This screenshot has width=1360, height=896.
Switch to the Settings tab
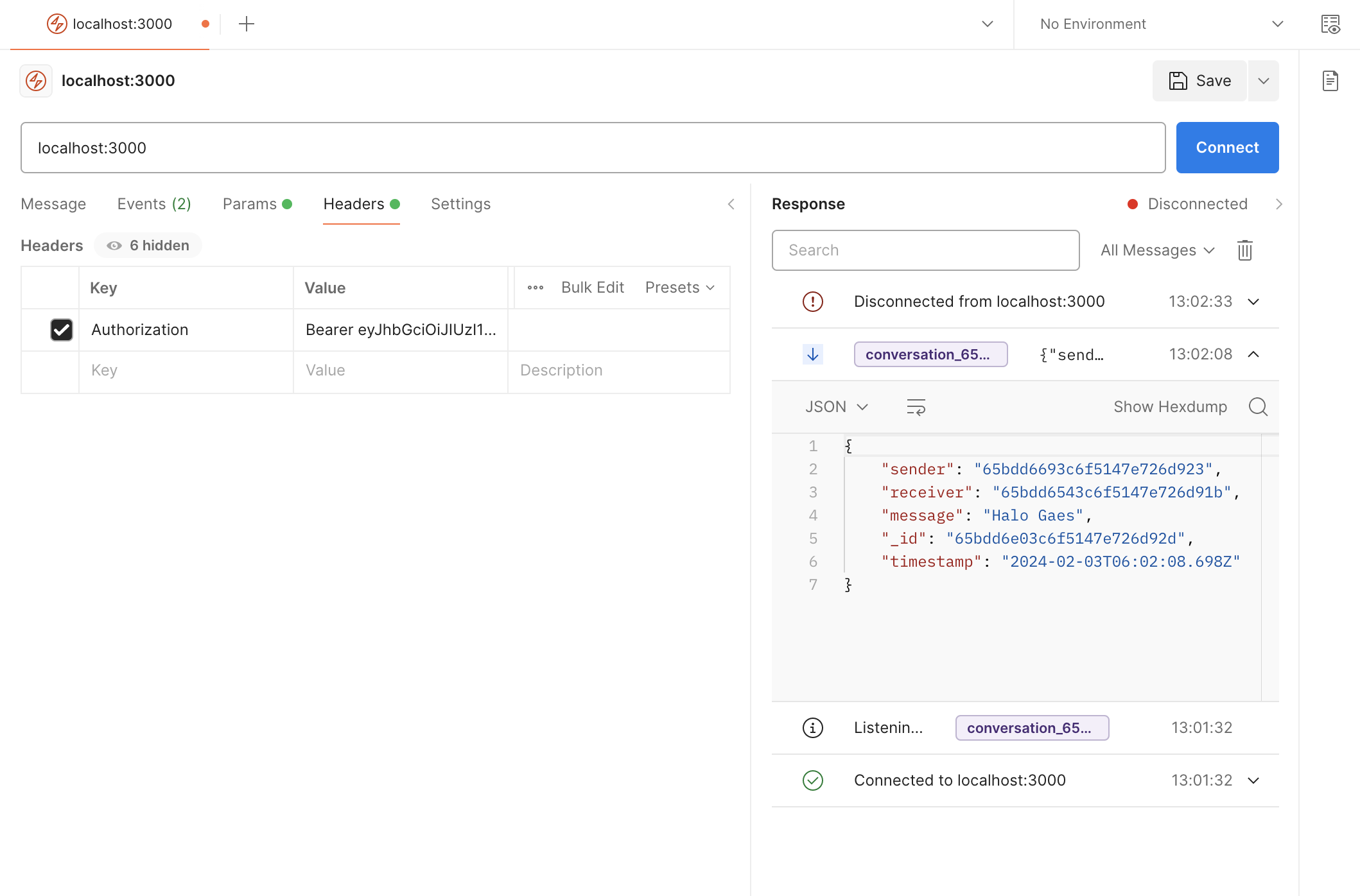460,204
